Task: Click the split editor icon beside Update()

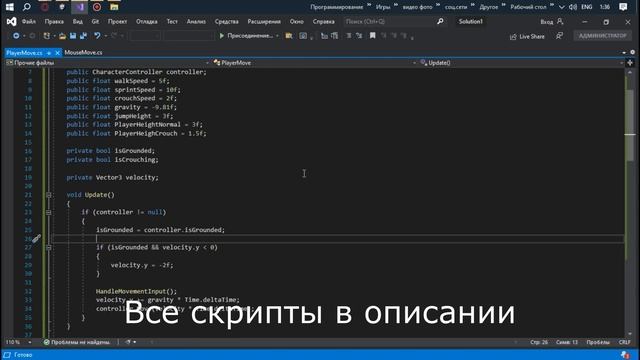Action: (x=630, y=63)
